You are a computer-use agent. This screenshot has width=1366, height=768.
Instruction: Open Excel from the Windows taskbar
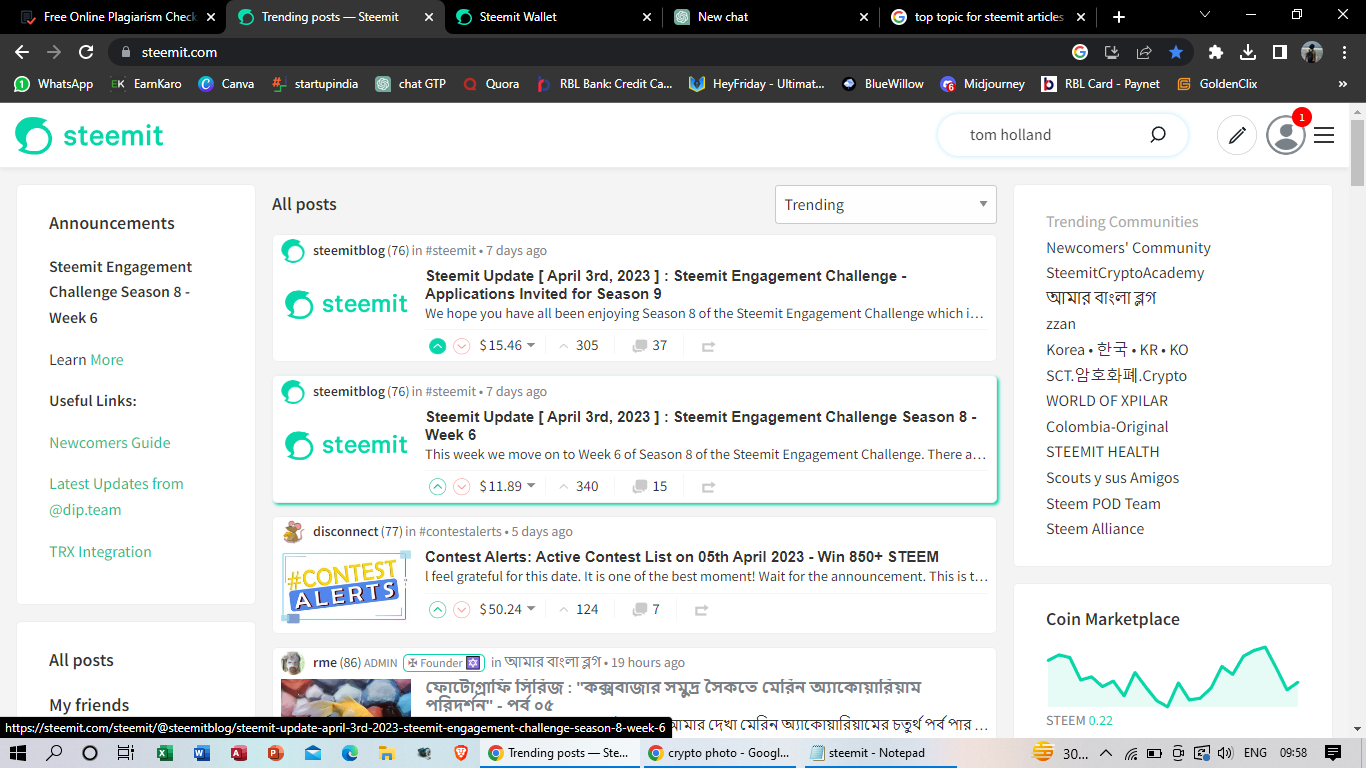165,753
